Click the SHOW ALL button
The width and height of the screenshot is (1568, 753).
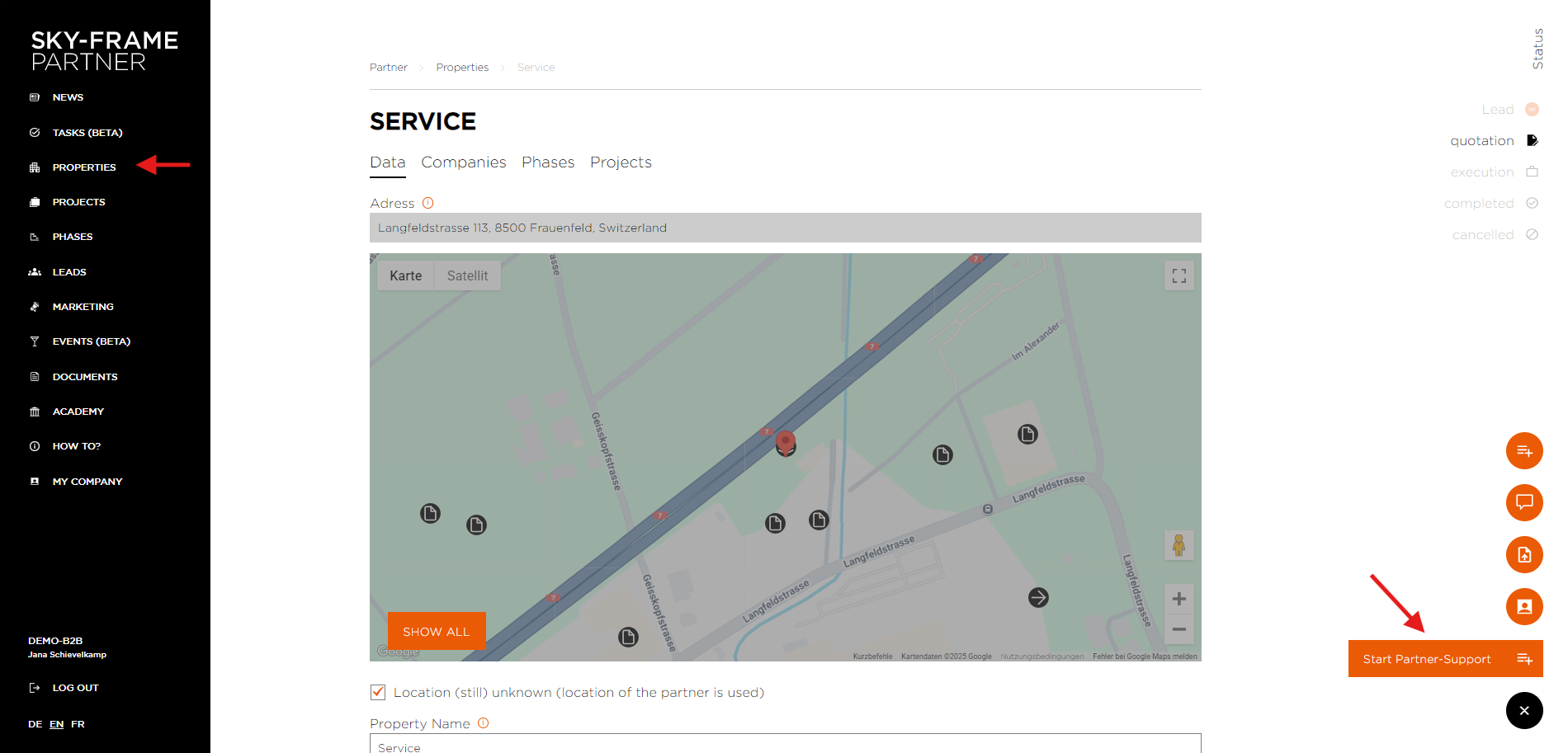[x=437, y=632]
